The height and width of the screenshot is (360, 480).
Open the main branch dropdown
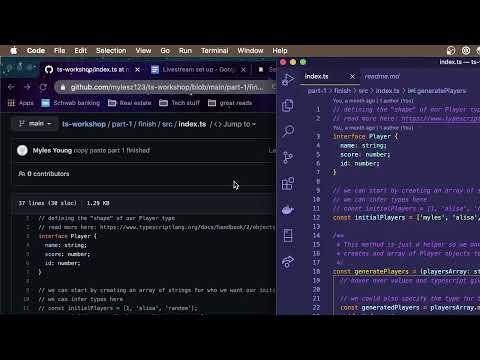pyautogui.click(x=35, y=124)
